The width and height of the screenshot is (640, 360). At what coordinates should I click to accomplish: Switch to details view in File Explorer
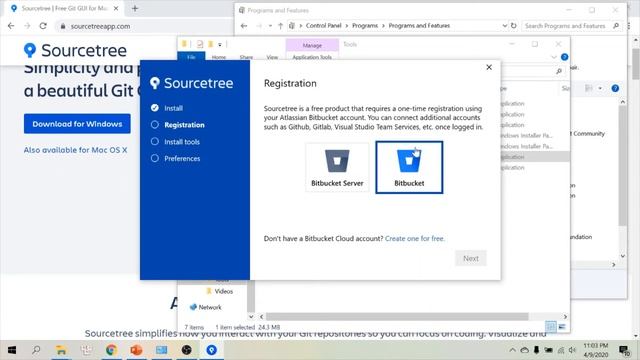(x=551, y=327)
